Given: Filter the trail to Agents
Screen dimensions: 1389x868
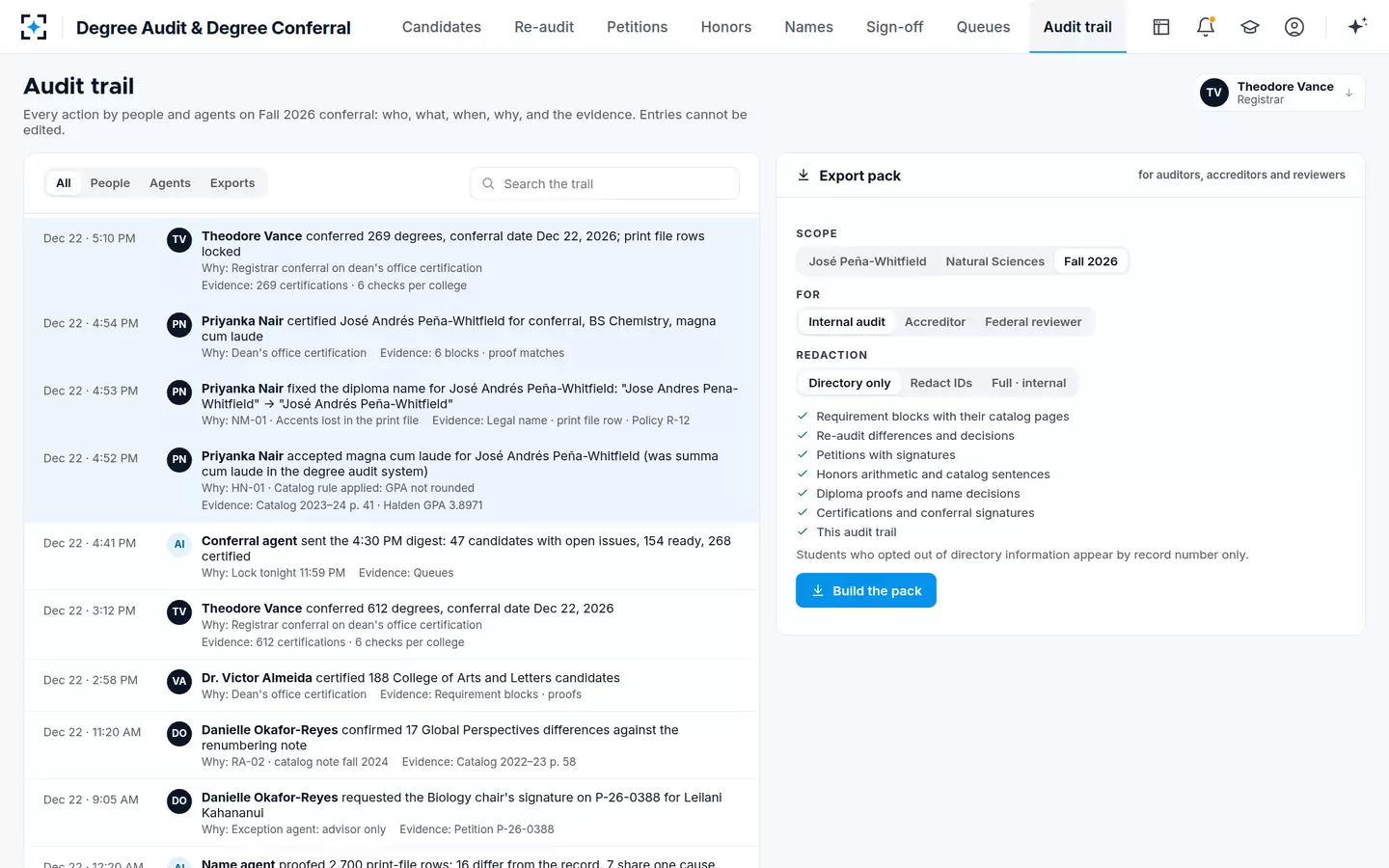Looking at the screenshot, I should [x=170, y=183].
